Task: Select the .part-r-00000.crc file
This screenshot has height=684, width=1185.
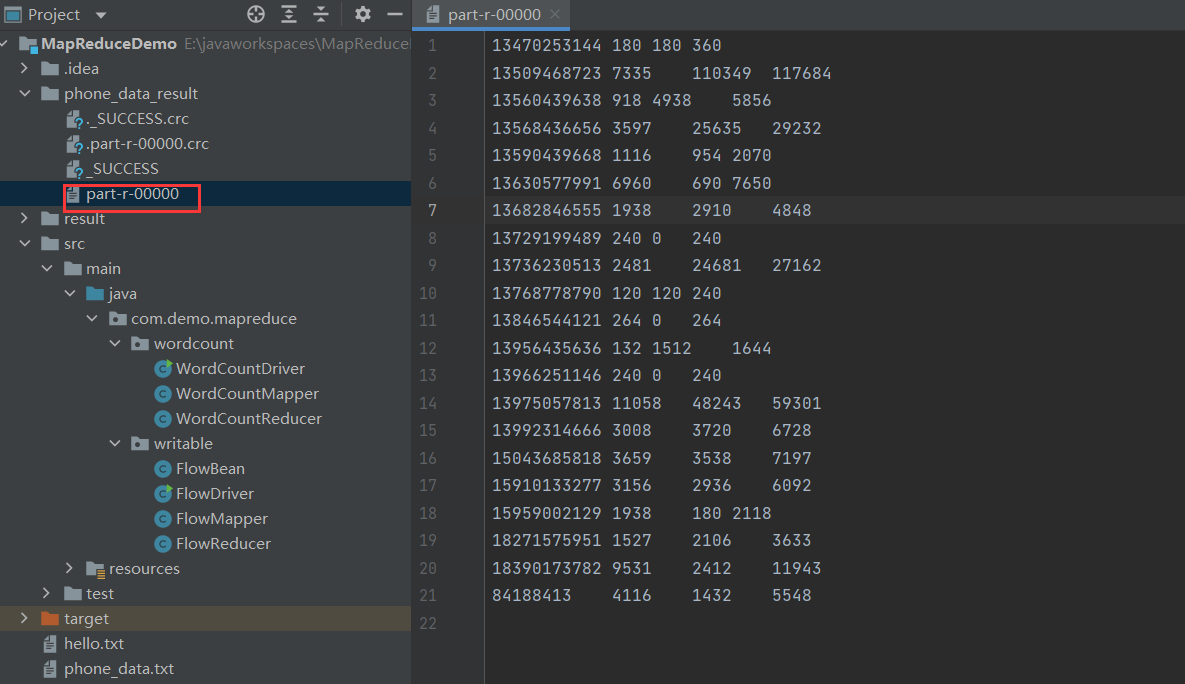Action: [x=147, y=144]
